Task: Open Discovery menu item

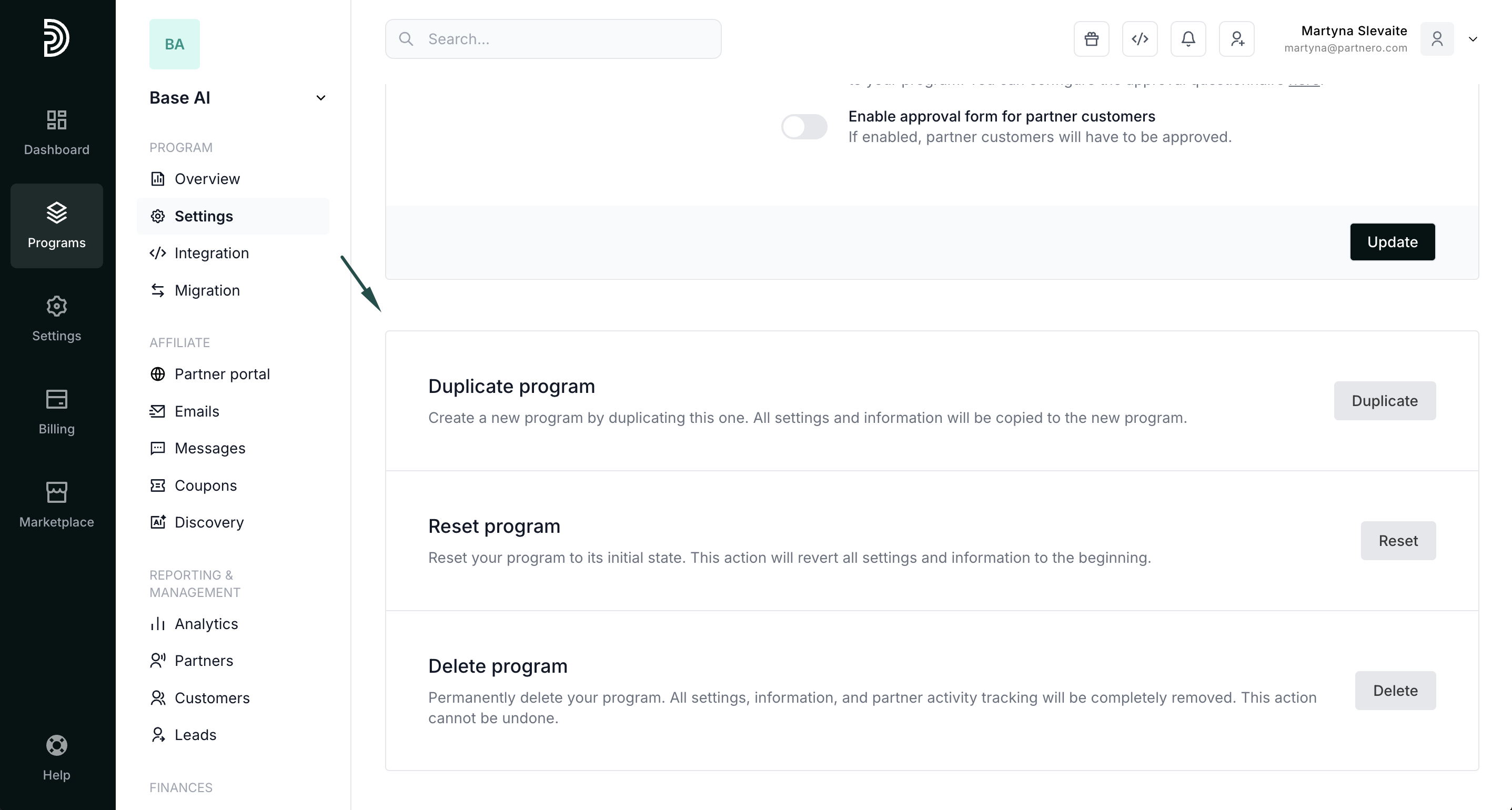Action: (x=209, y=522)
